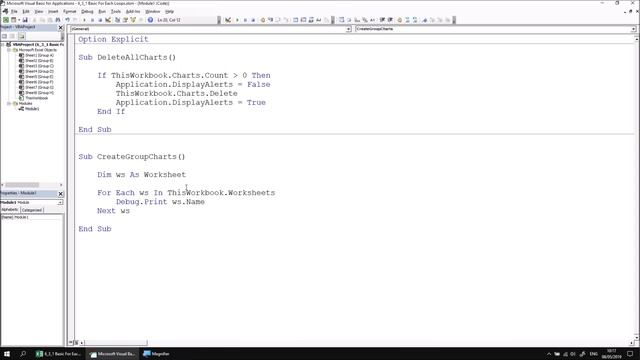The image size is (640, 360).
Task: Select Sheet8 (Group H) in Project tree
Action: click(x=39, y=93)
